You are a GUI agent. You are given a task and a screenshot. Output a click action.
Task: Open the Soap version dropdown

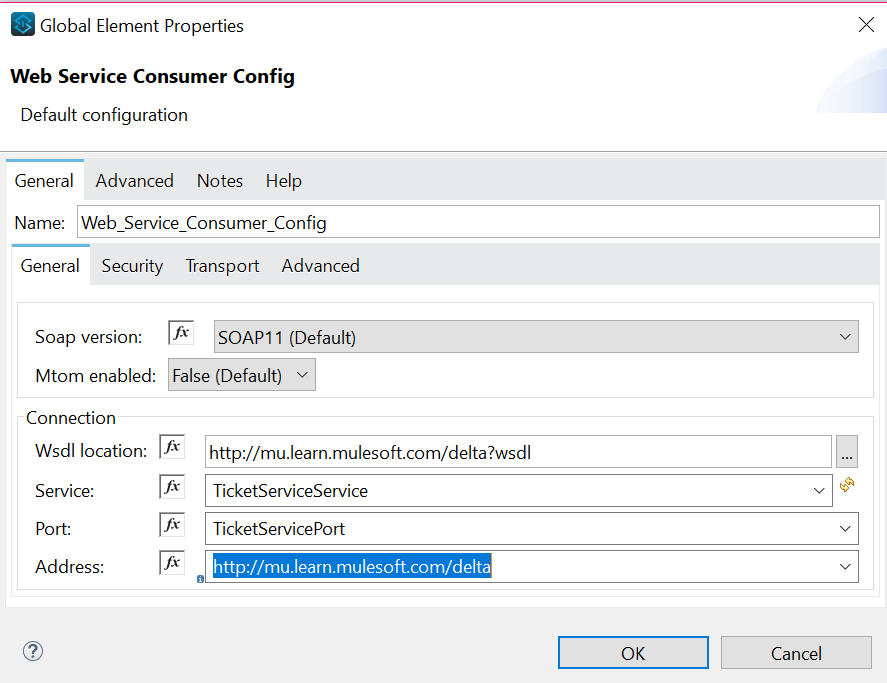pyautogui.click(x=845, y=336)
